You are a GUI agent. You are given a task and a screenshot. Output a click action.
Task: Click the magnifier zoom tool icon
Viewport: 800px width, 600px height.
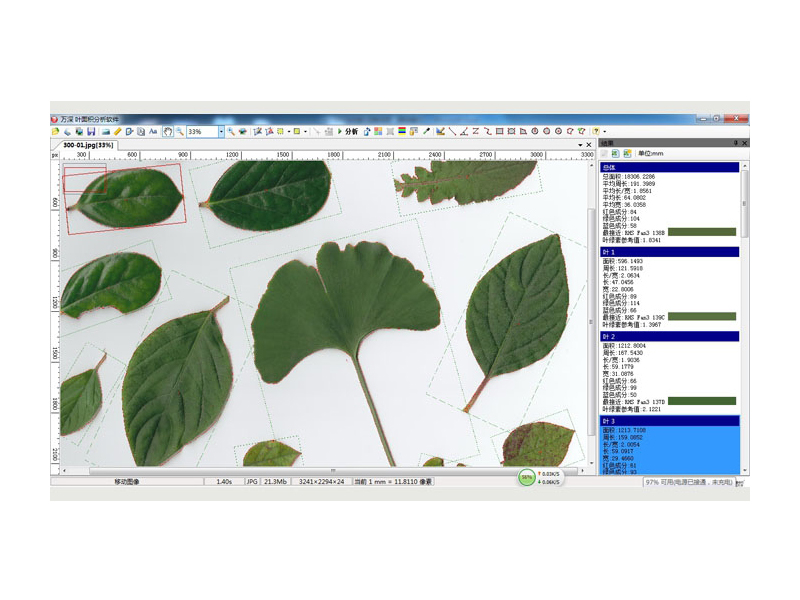179,131
